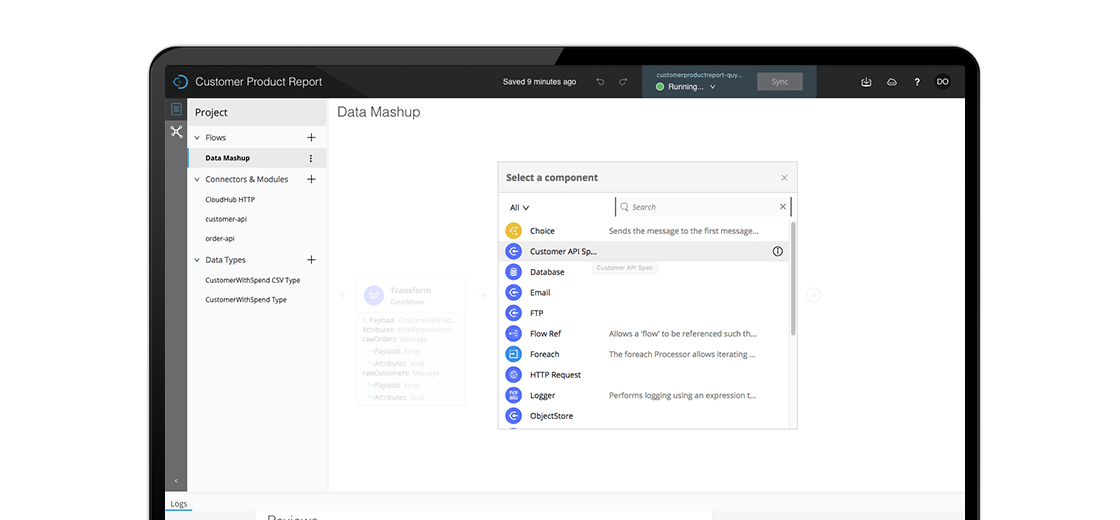The image size is (1120, 520).
Task: Select the Flow Ref component label
Action: click(546, 334)
